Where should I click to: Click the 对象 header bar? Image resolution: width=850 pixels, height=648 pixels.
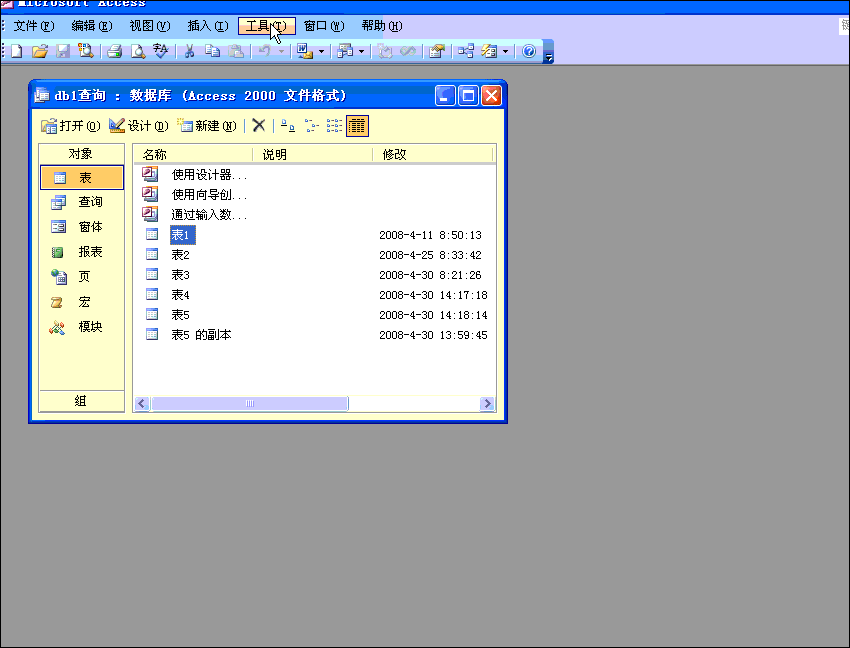pyautogui.click(x=81, y=154)
